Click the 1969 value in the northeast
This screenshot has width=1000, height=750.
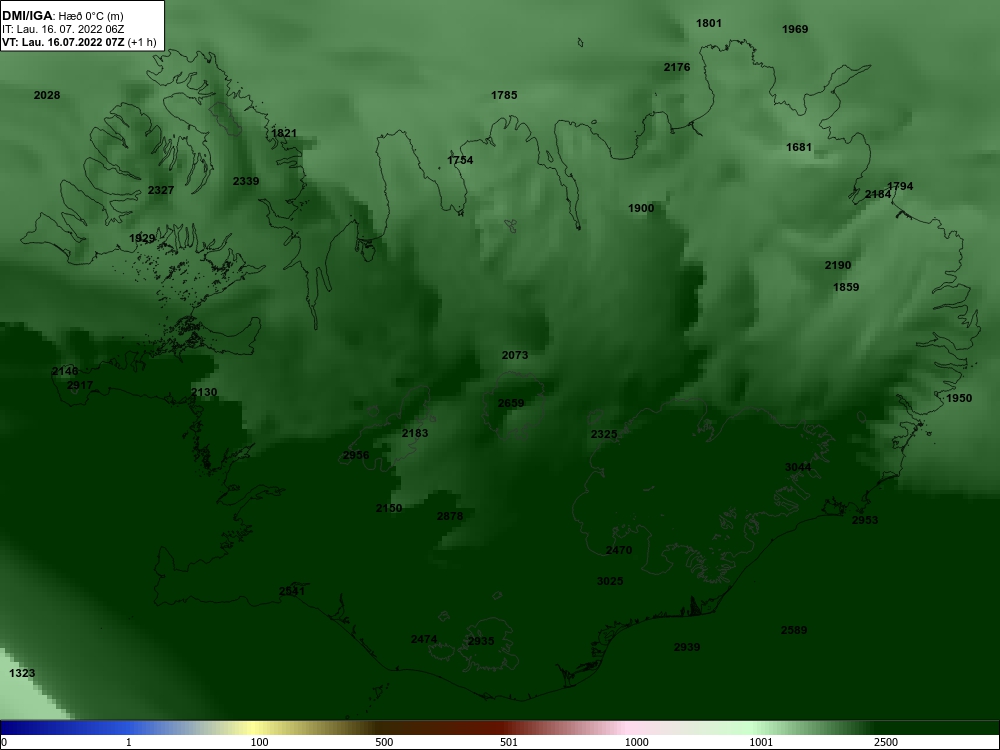(795, 29)
